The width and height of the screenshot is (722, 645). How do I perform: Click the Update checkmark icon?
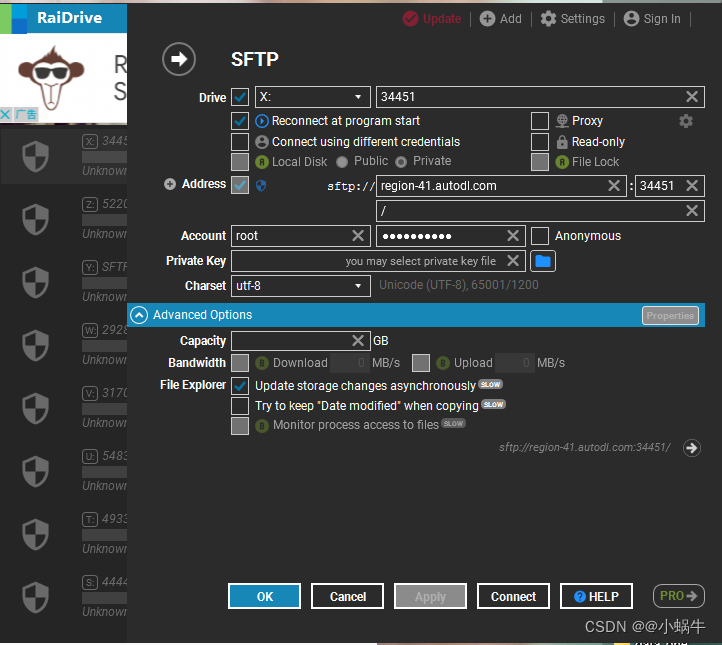[410, 19]
